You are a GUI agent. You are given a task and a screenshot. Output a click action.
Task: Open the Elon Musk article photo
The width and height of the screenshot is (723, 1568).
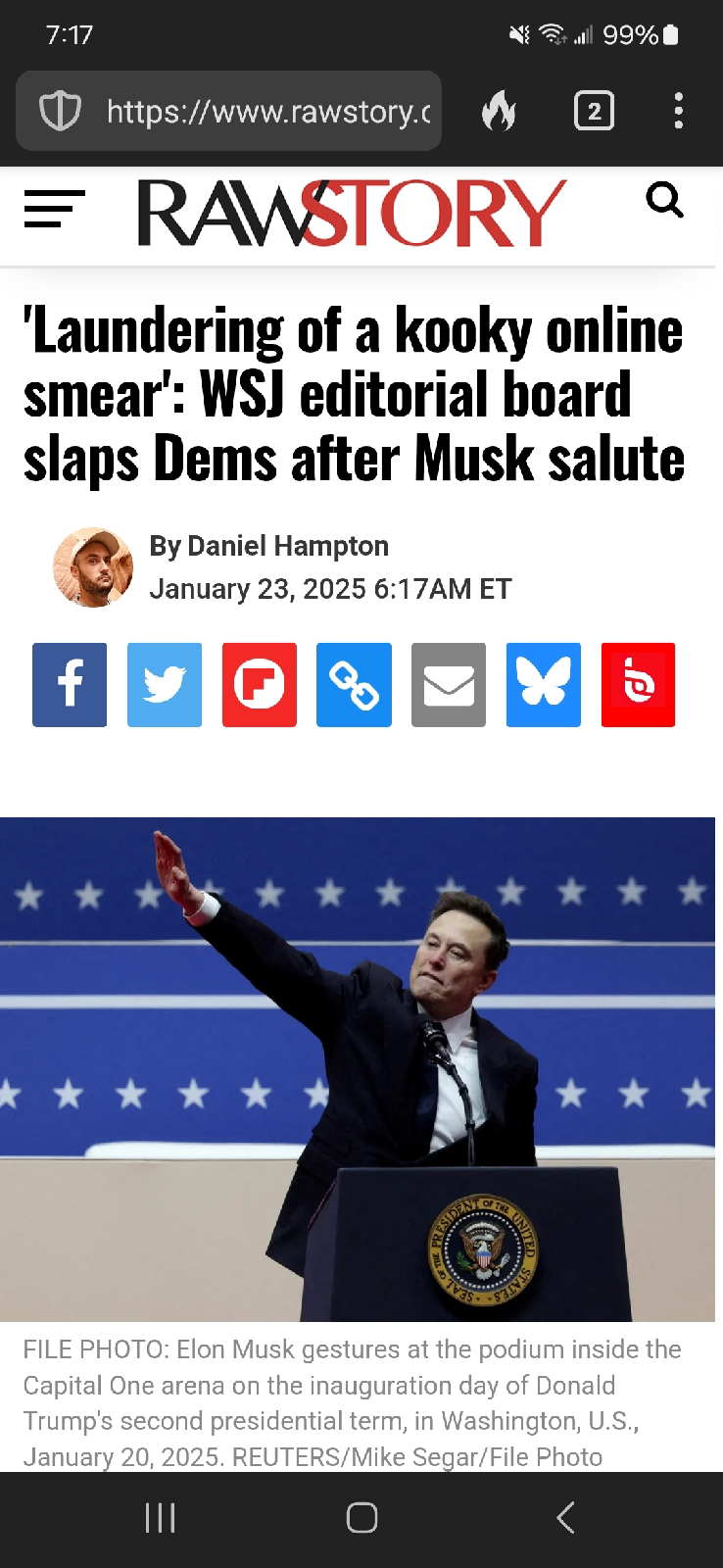pos(358,1069)
